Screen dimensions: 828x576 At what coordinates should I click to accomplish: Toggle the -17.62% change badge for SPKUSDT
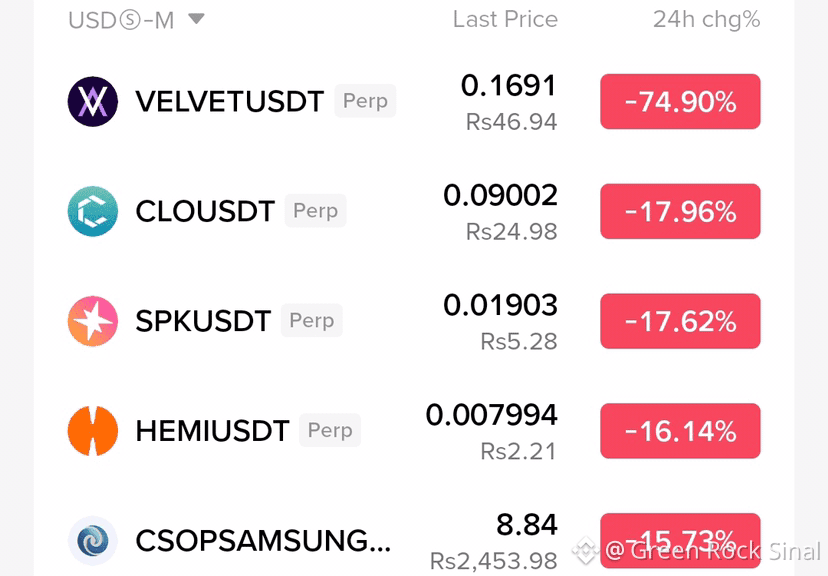680,321
